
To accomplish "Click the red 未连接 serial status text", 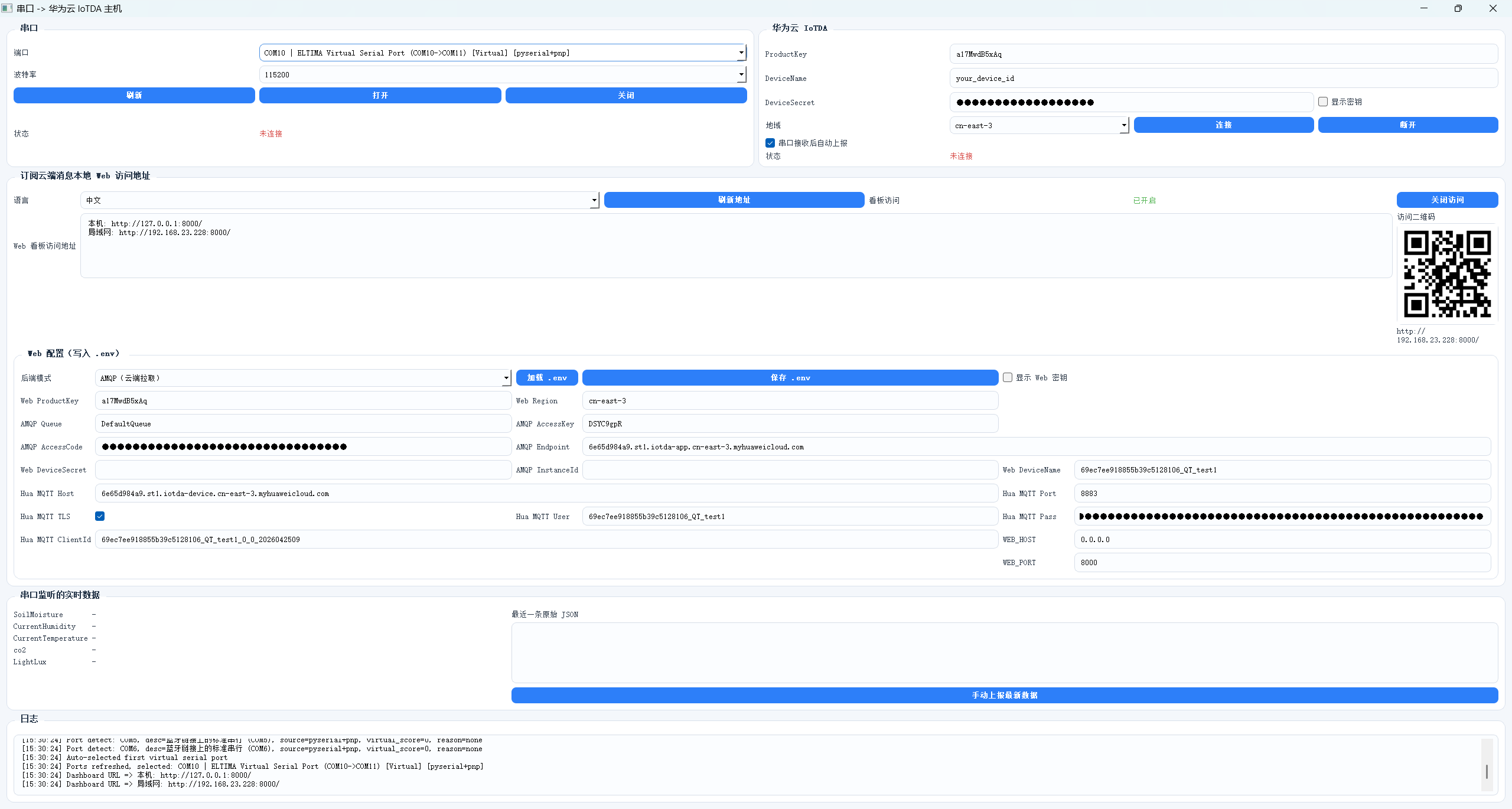I will point(271,133).
